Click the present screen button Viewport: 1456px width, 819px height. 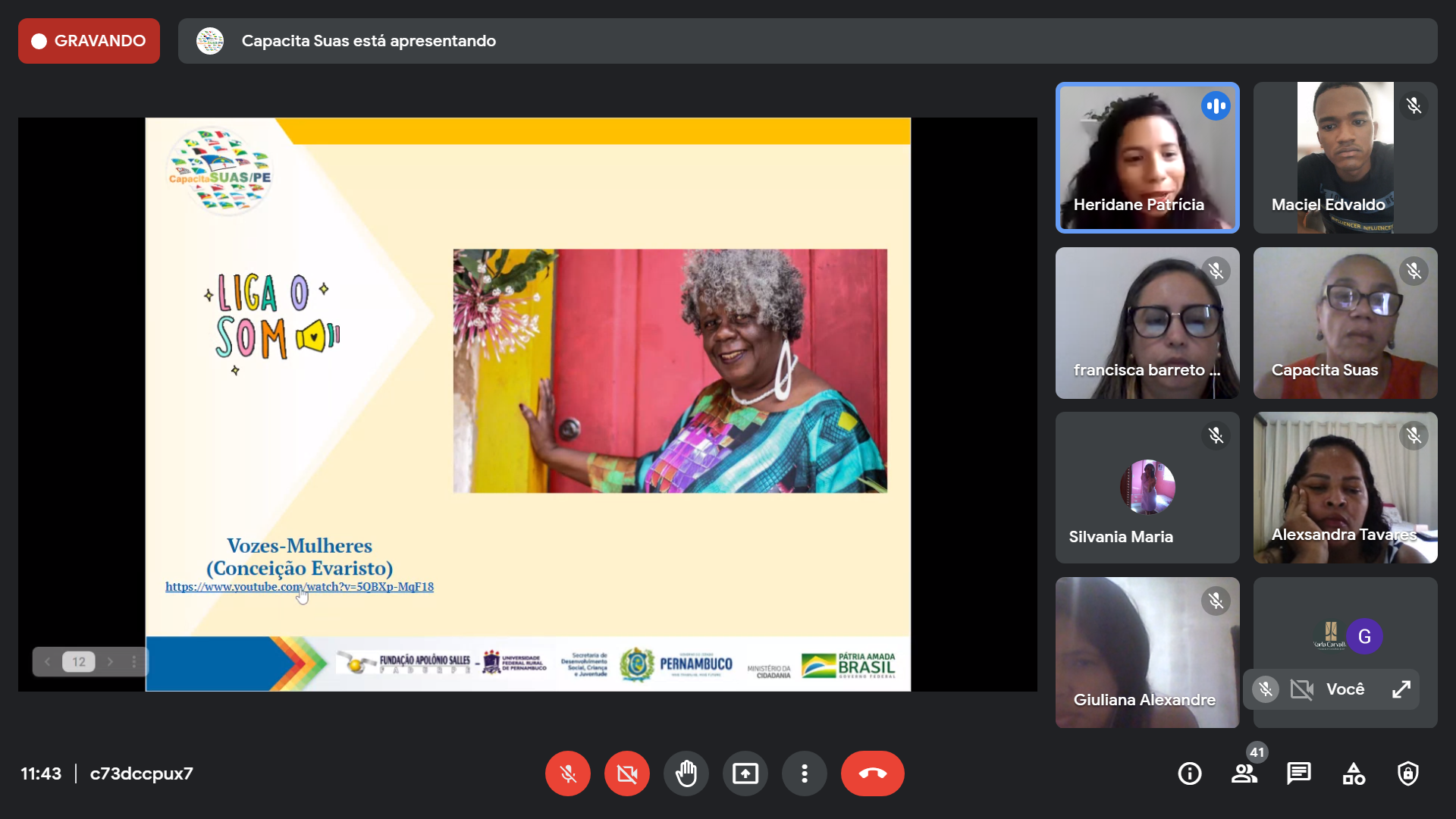point(745,773)
